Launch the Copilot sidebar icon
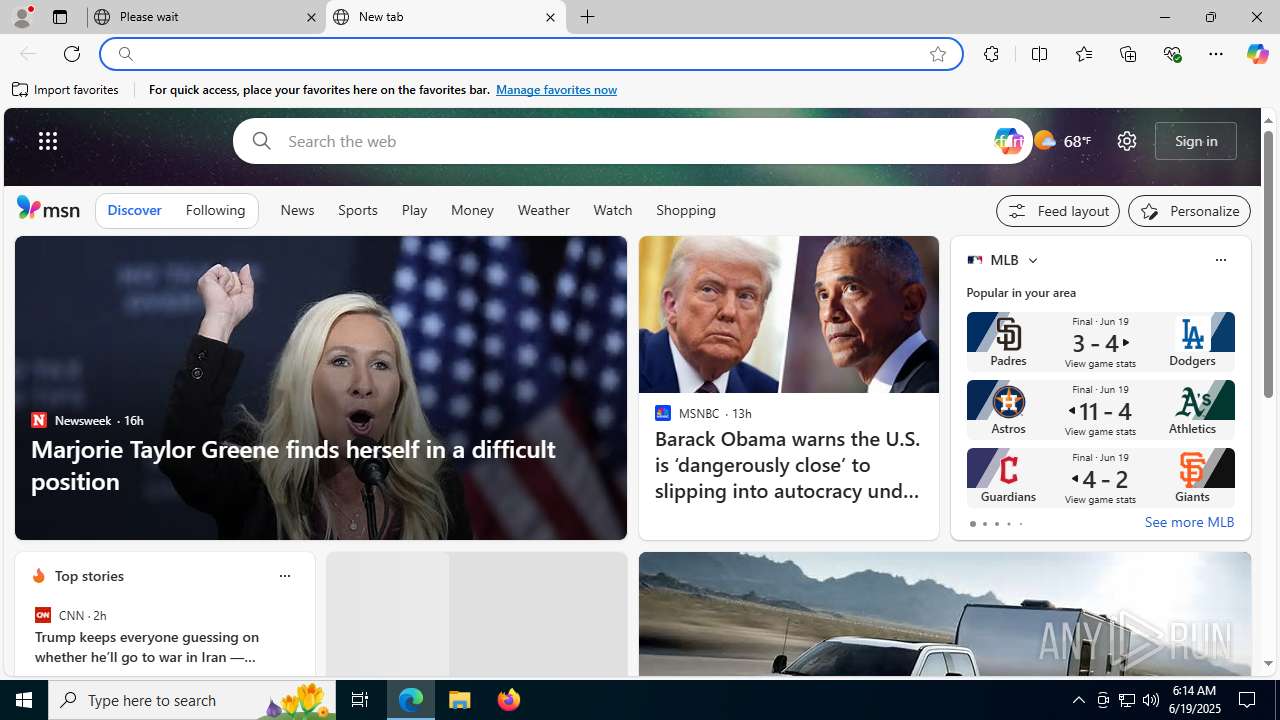 click(x=1257, y=54)
